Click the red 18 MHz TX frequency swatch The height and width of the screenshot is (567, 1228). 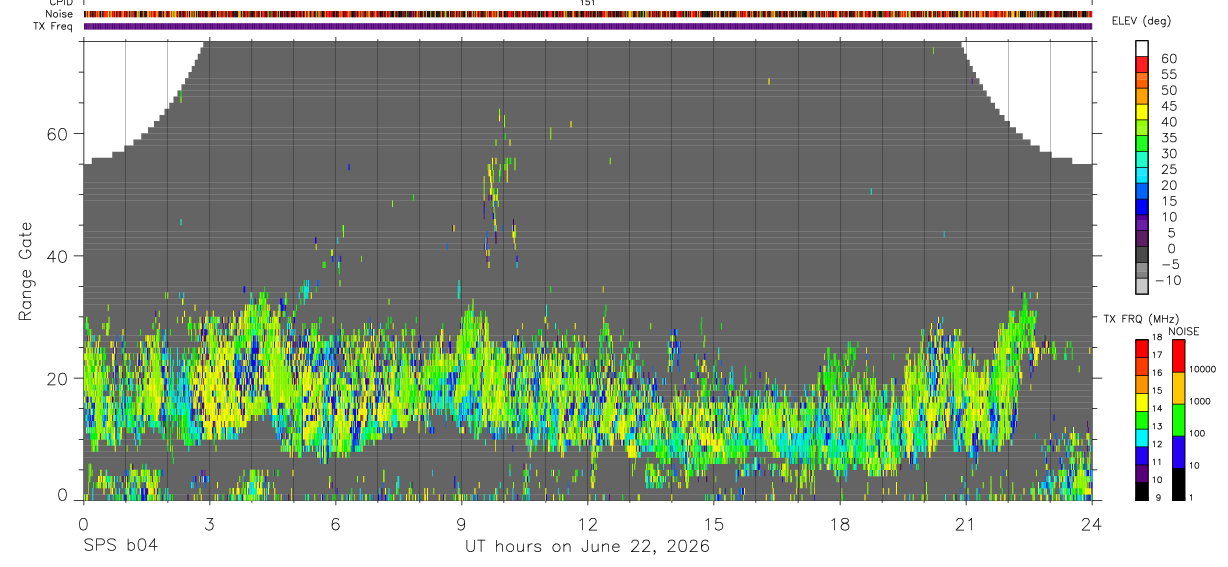tap(1142, 348)
